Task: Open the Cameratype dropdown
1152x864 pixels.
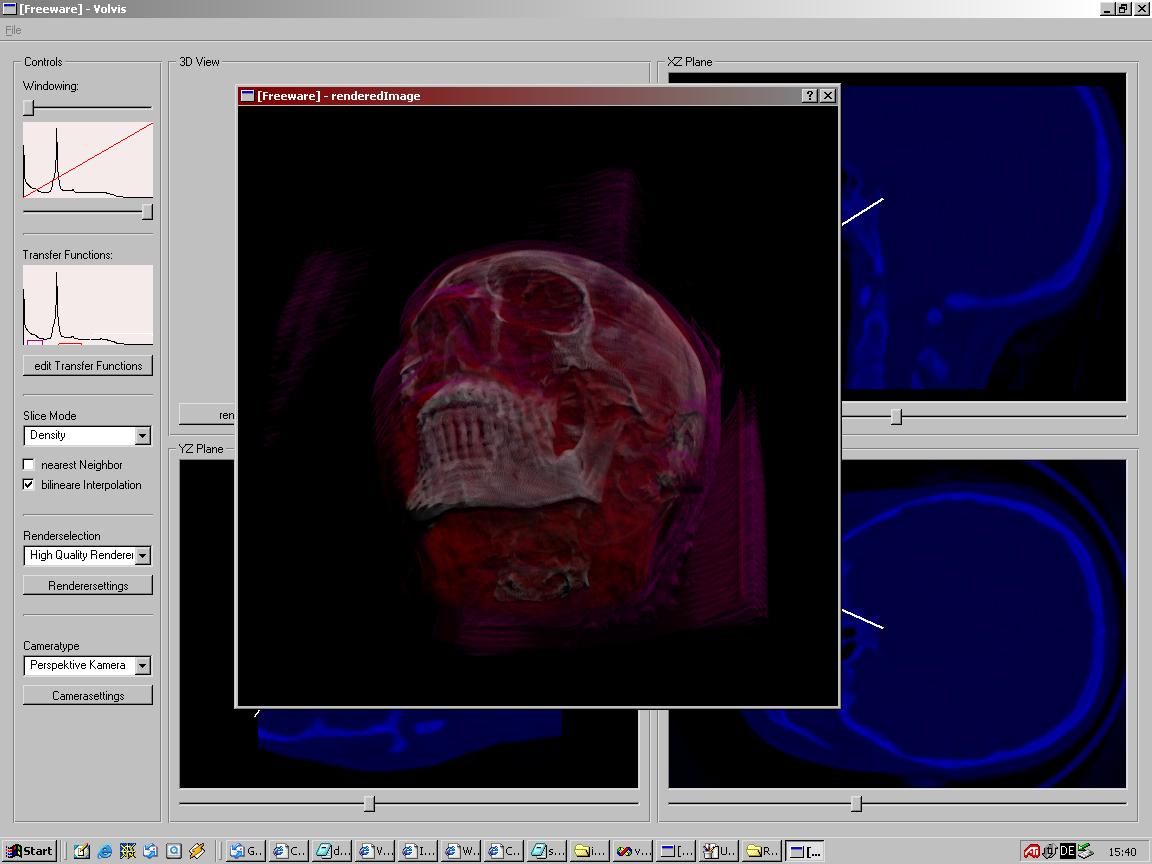Action: coord(142,666)
